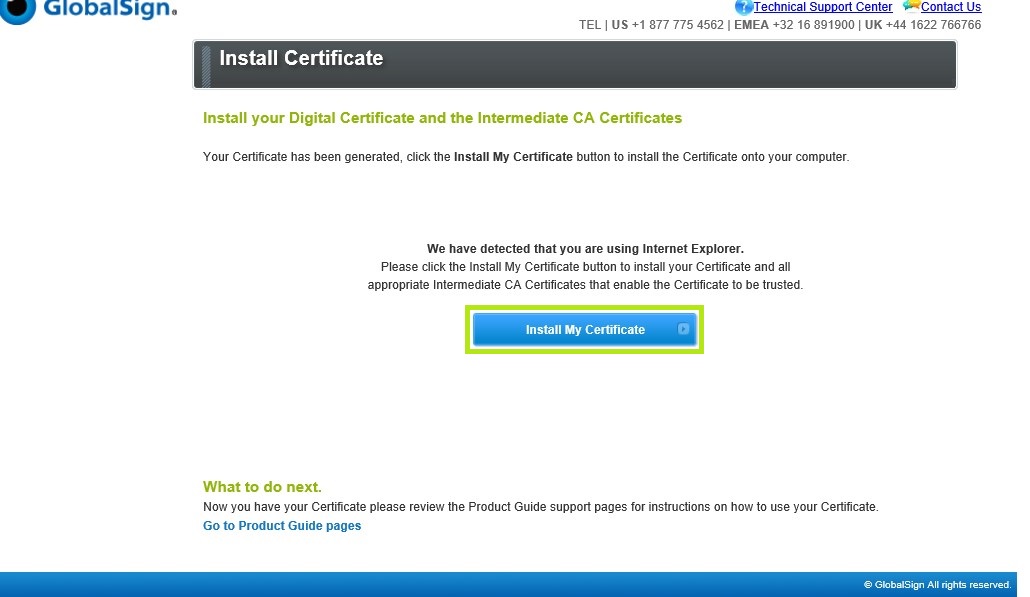1030x597 pixels.
Task: Open the Technical Support Center link
Action: pyautogui.click(x=823, y=7)
